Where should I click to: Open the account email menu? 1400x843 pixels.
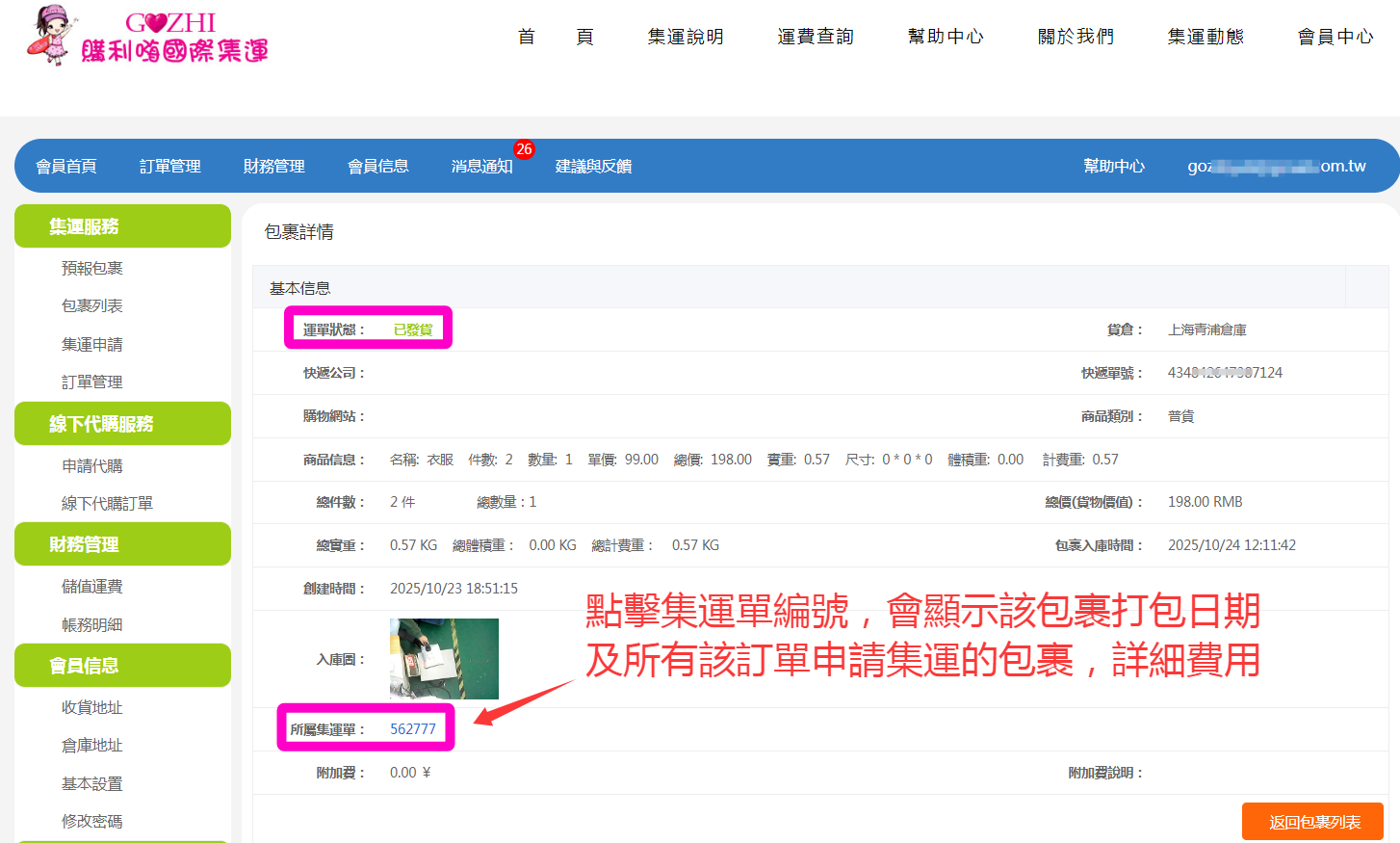point(1276,167)
